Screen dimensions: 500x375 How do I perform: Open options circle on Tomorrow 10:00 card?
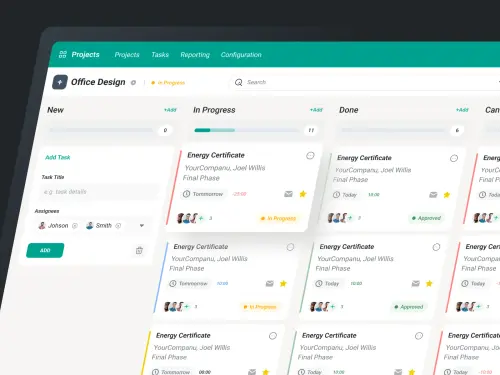click(290, 247)
